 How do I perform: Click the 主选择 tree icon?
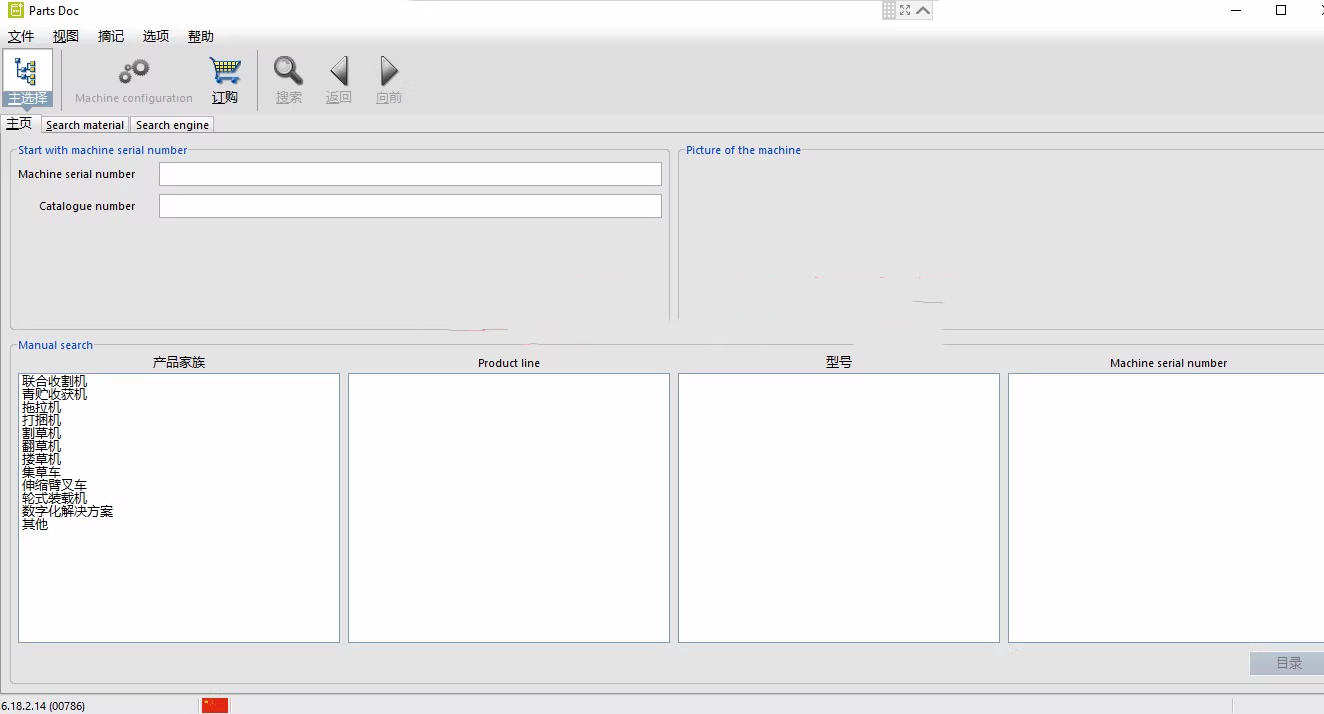coord(27,79)
